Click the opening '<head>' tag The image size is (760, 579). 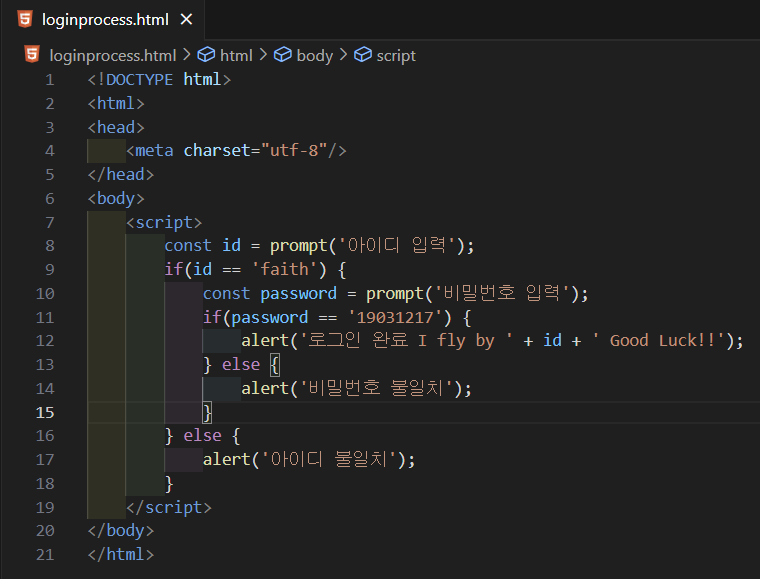click(116, 127)
